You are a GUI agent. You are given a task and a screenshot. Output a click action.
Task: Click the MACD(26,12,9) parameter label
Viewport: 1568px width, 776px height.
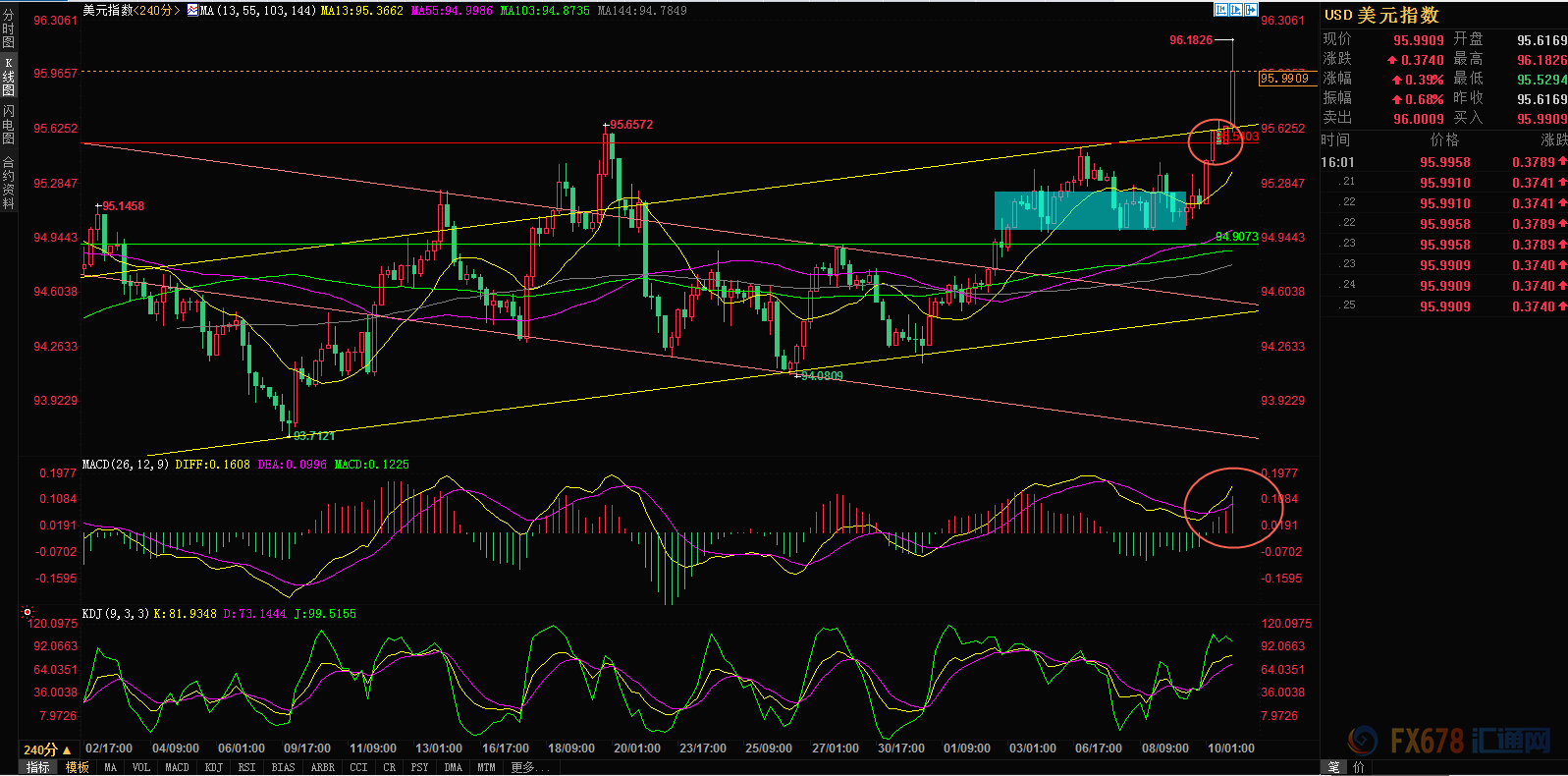(x=125, y=465)
